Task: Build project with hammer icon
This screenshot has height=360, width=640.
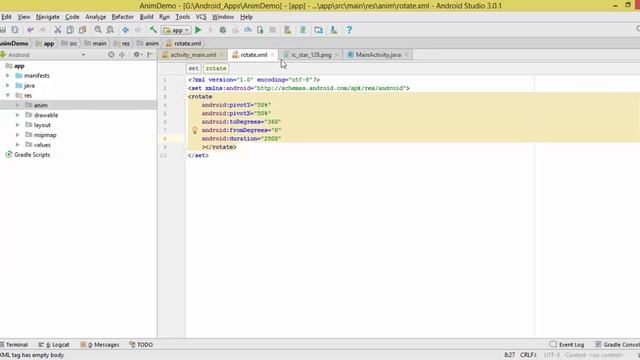Action: pos(153,30)
